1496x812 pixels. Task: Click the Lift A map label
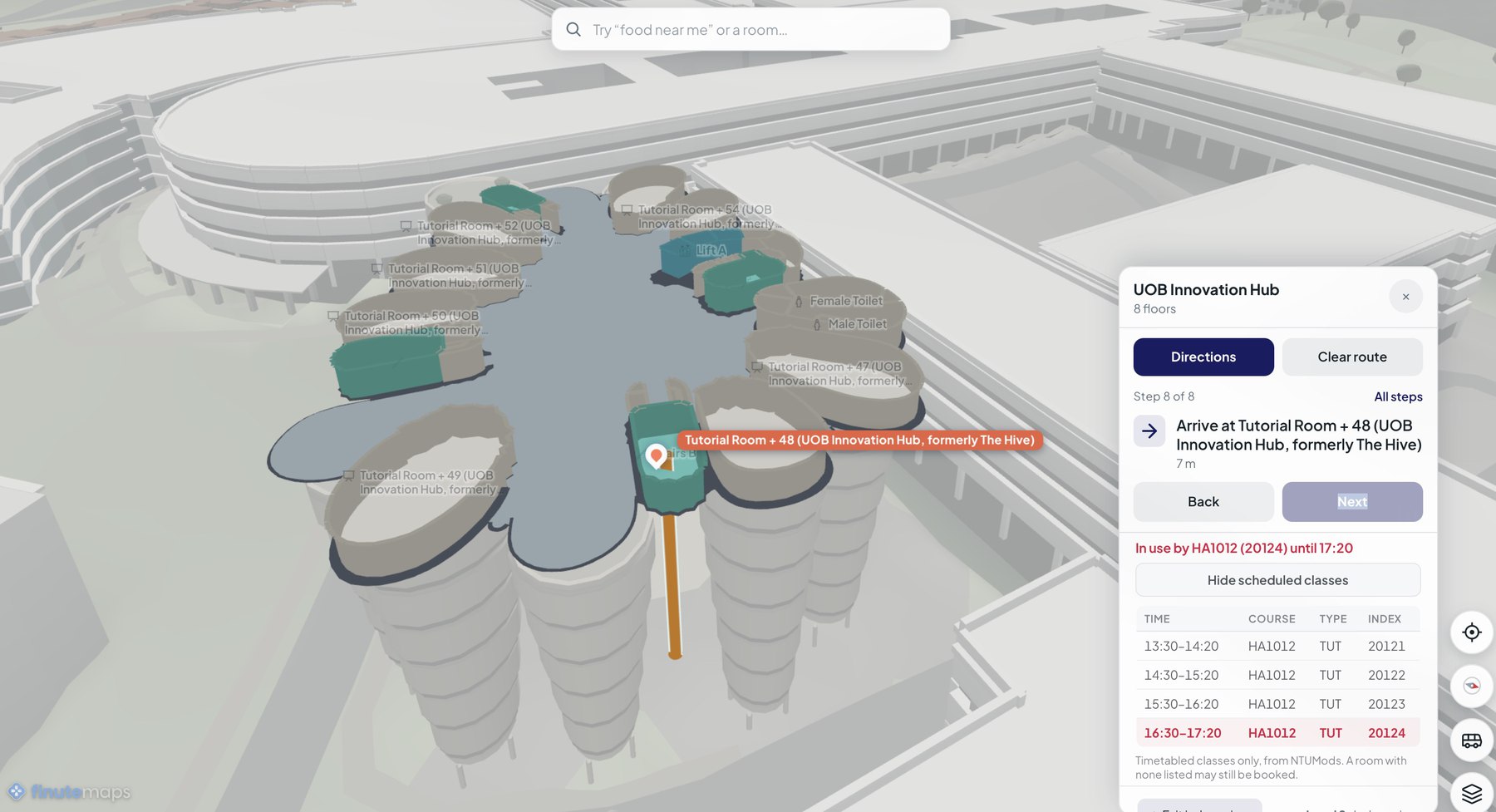coord(703,250)
